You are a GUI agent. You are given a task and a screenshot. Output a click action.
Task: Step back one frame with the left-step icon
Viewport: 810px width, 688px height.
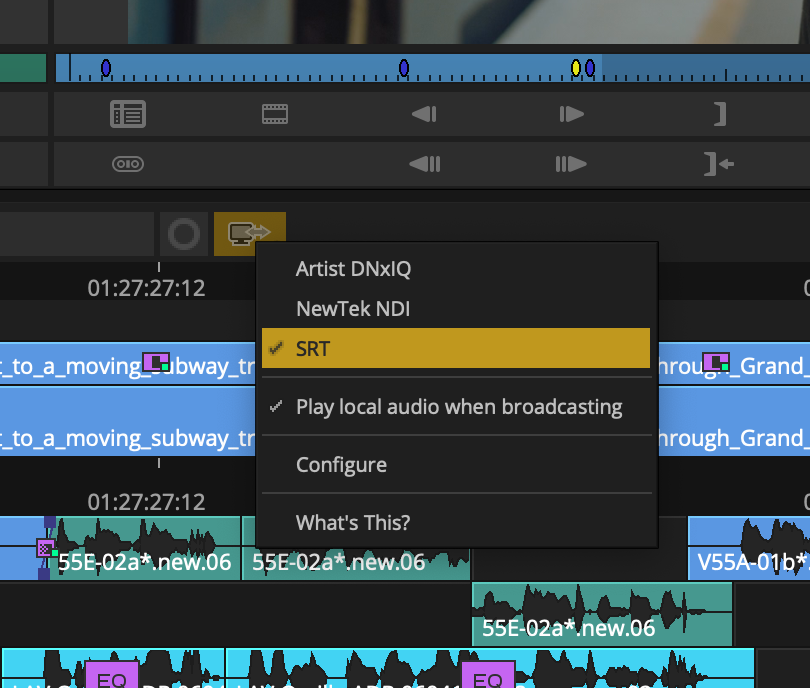tap(423, 113)
